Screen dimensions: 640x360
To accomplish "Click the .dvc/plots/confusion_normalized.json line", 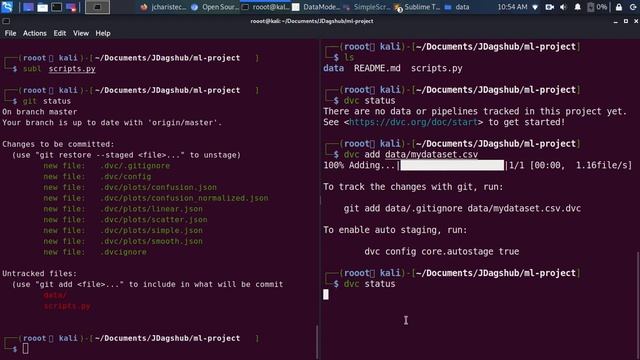I will (156, 198).
